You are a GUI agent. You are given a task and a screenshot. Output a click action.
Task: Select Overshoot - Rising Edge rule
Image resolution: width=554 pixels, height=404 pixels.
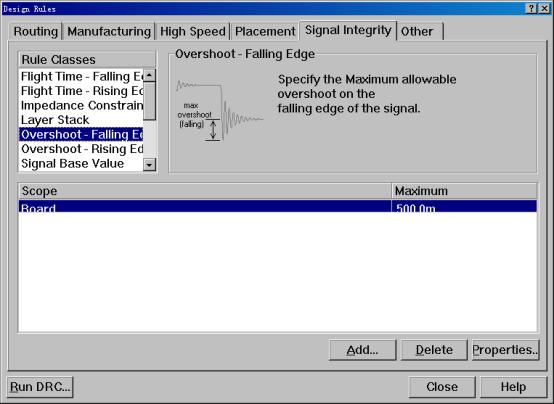(81, 149)
